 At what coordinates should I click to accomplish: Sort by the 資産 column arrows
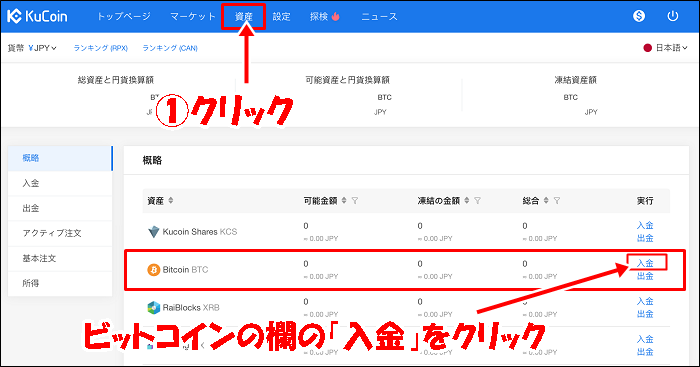(x=171, y=200)
